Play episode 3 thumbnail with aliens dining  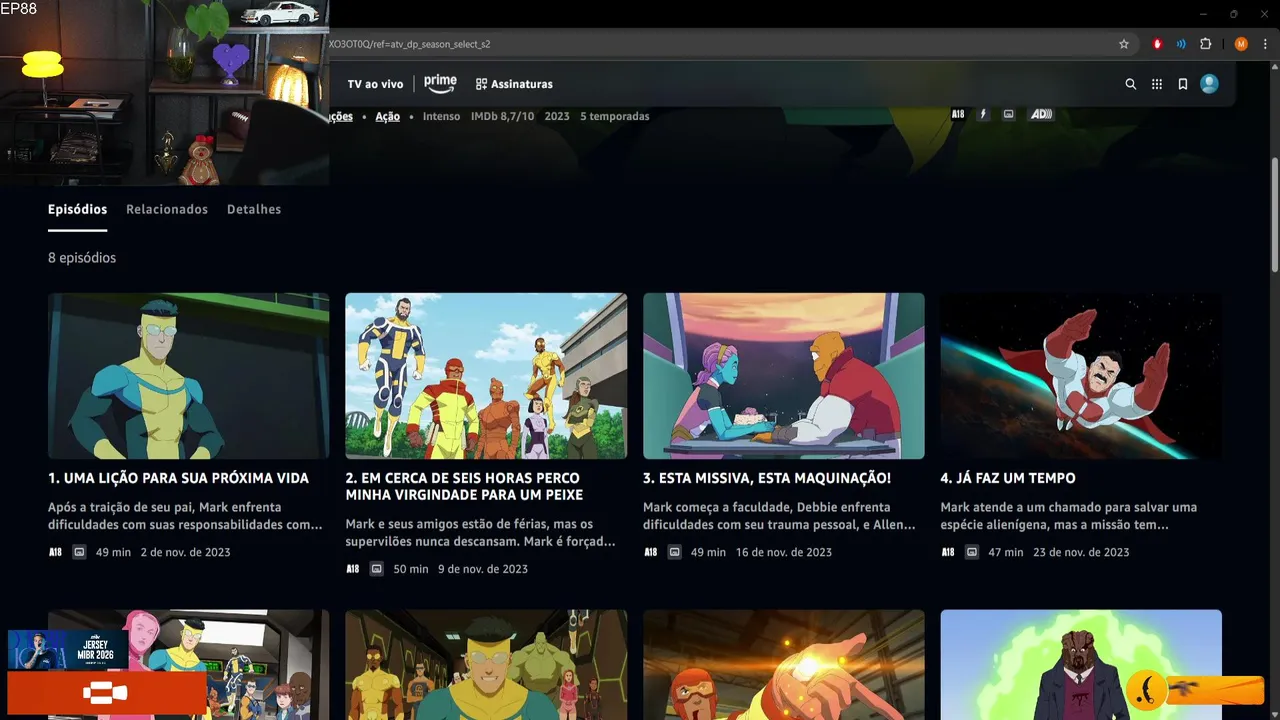click(783, 376)
